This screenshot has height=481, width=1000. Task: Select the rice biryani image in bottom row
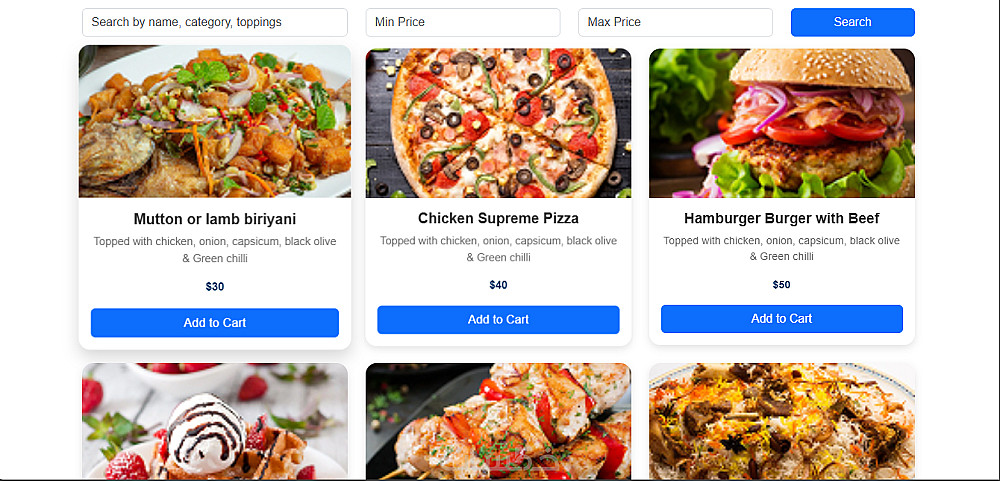[x=782, y=422]
